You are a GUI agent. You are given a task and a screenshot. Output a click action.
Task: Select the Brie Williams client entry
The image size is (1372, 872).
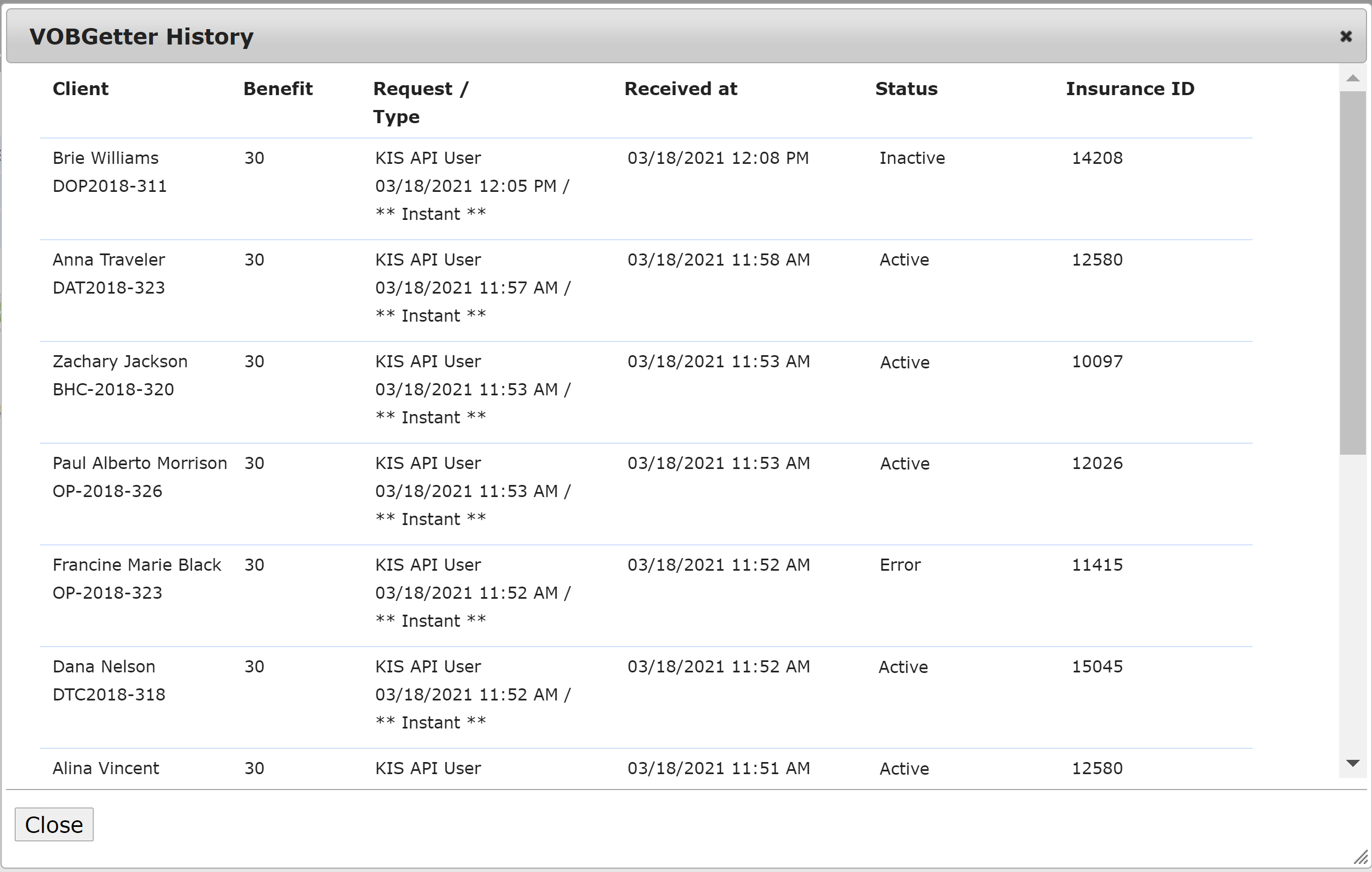(106, 158)
